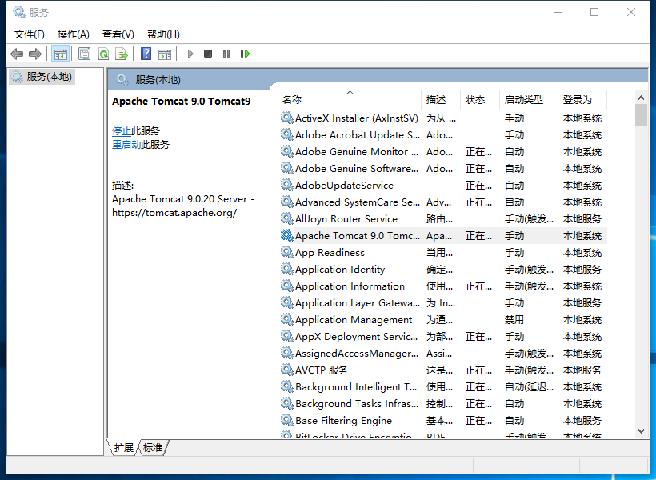The height and width of the screenshot is (480, 656).
Task: Click the Start Service play icon
Action: point(190,54)
